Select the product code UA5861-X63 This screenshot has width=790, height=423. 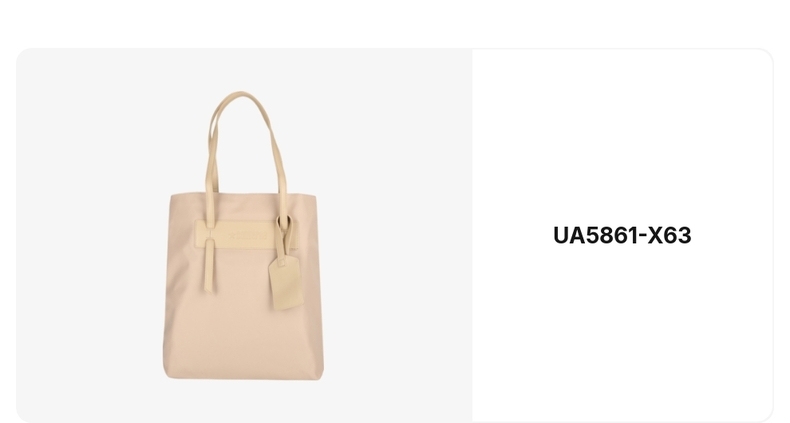coord(622,235)
